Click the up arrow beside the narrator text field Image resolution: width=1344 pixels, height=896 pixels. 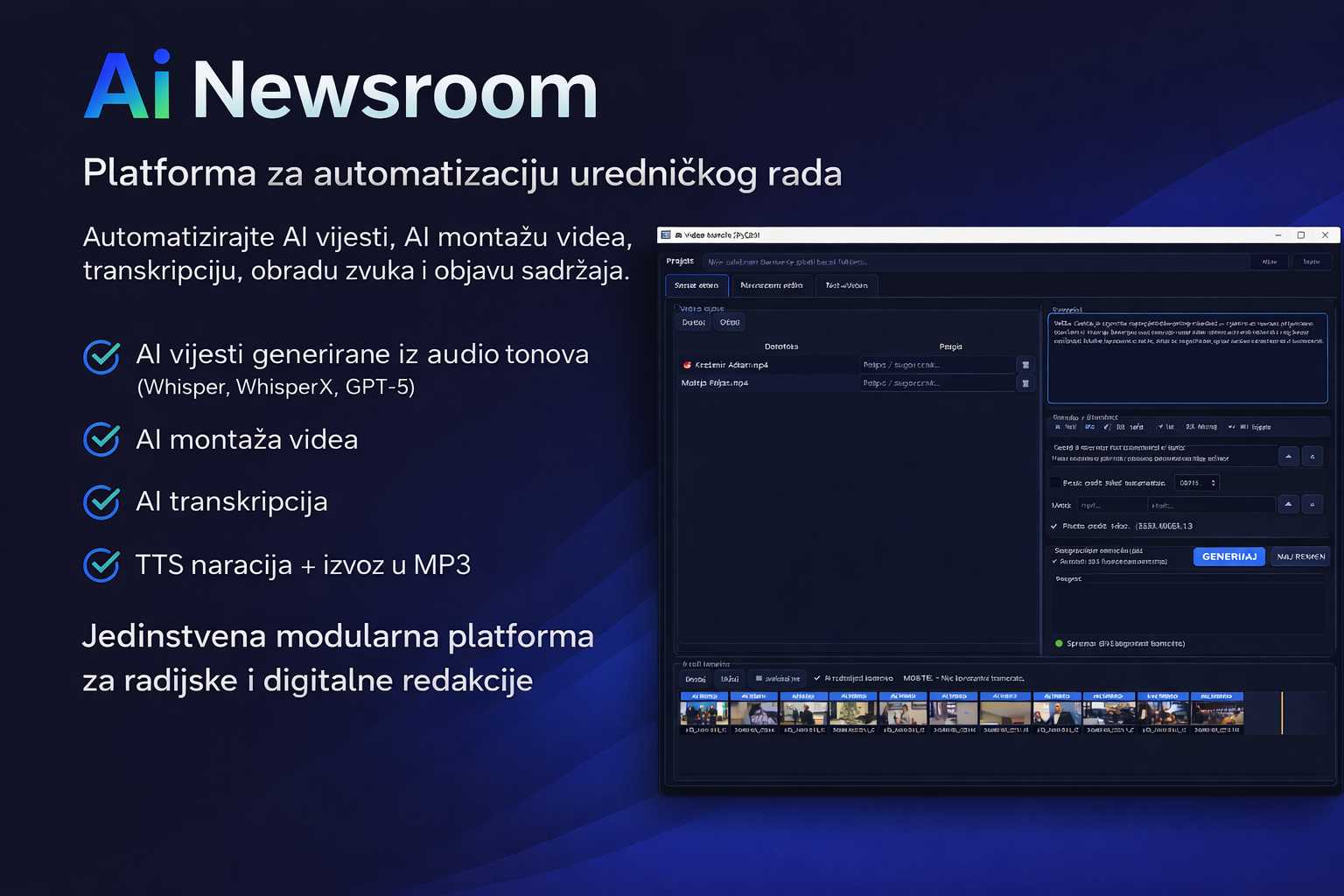pyautogui.click(x=1288, y=457)
